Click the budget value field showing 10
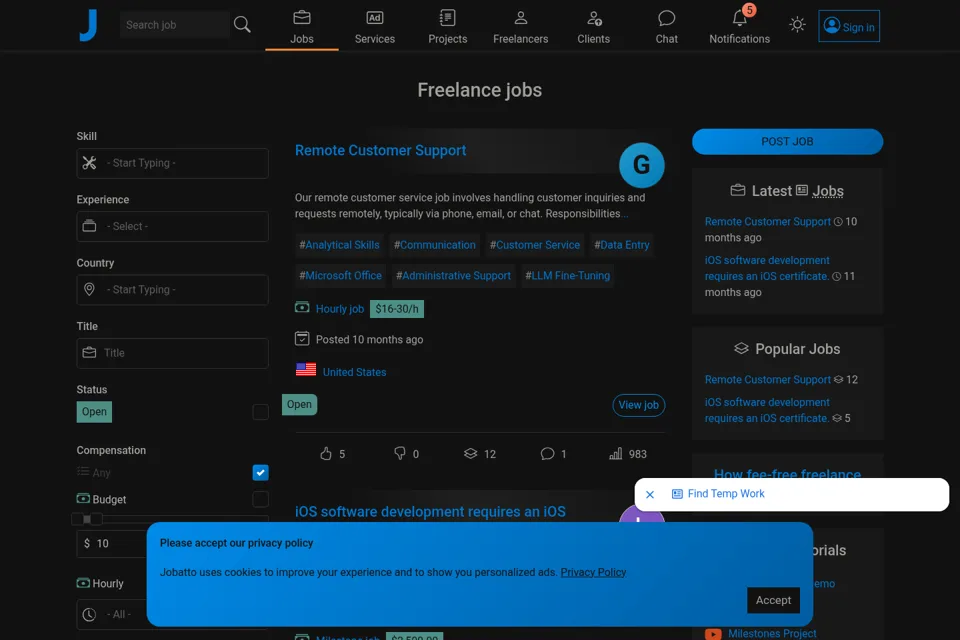The width and height of the screenshot is (960, 640). tap(112, 543)
